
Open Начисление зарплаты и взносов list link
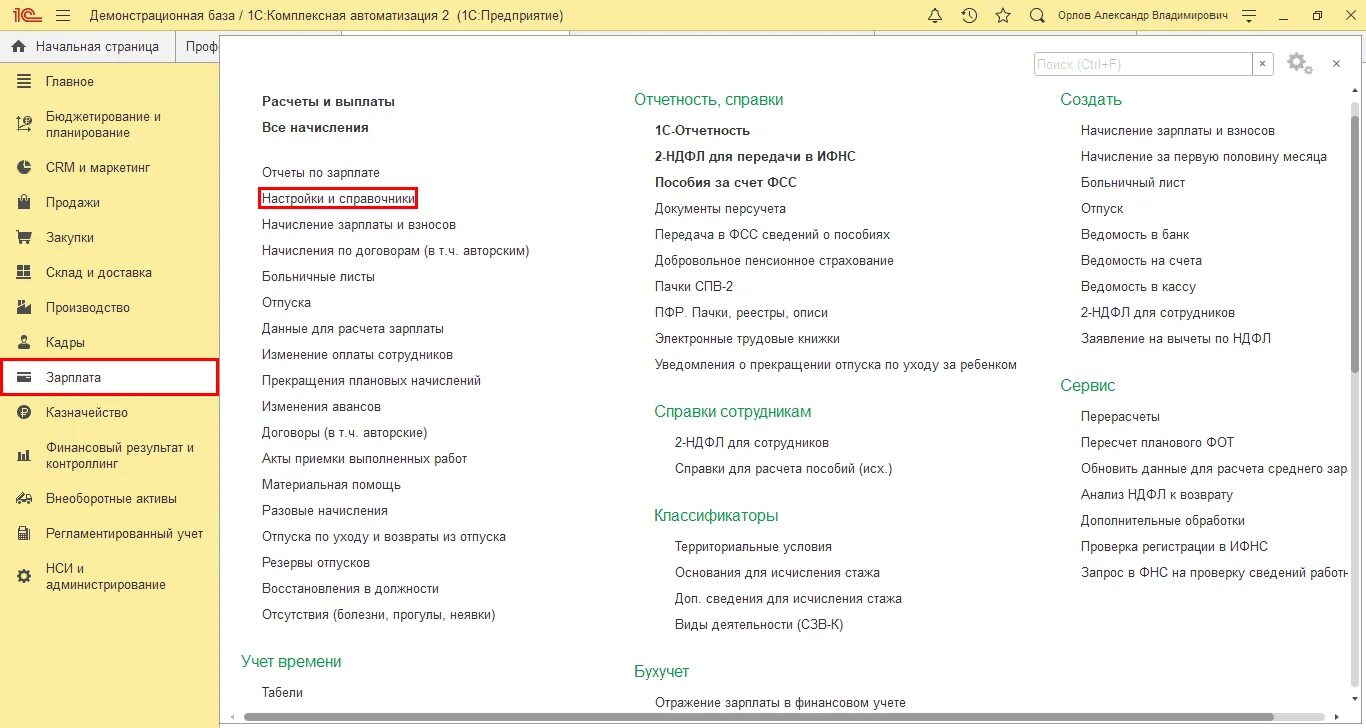point(359,225)
